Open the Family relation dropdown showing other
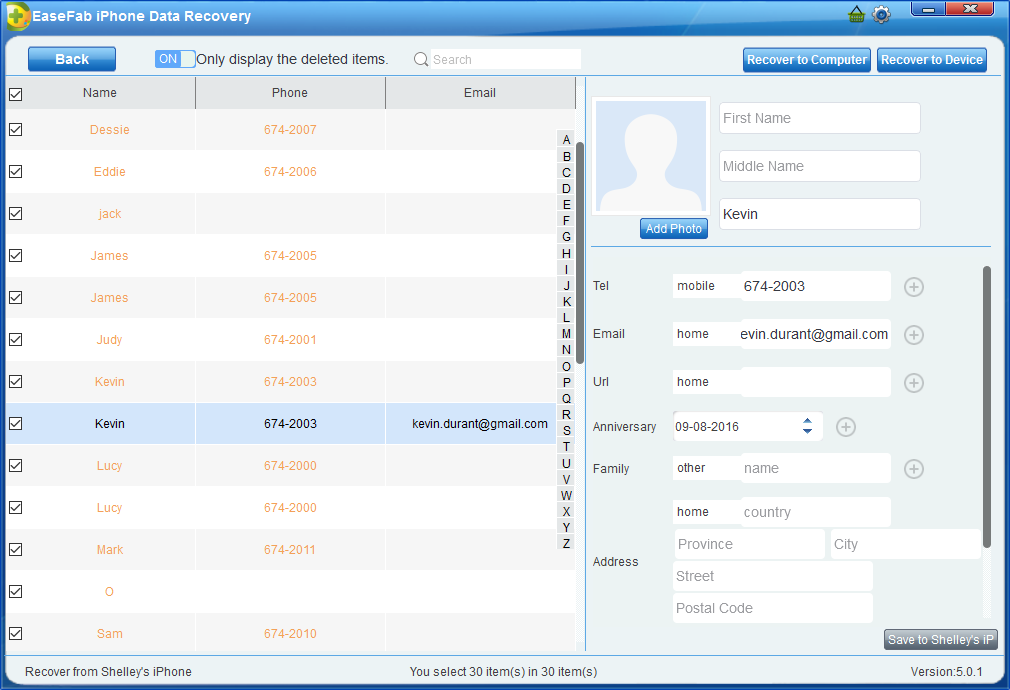This screenshot has height=690, width=1010. [706, 468]
